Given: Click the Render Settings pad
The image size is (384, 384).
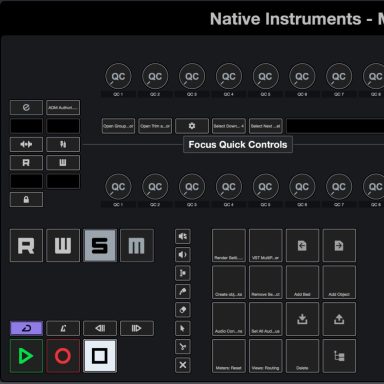Looking at the screenshot, I should [229, 245].
